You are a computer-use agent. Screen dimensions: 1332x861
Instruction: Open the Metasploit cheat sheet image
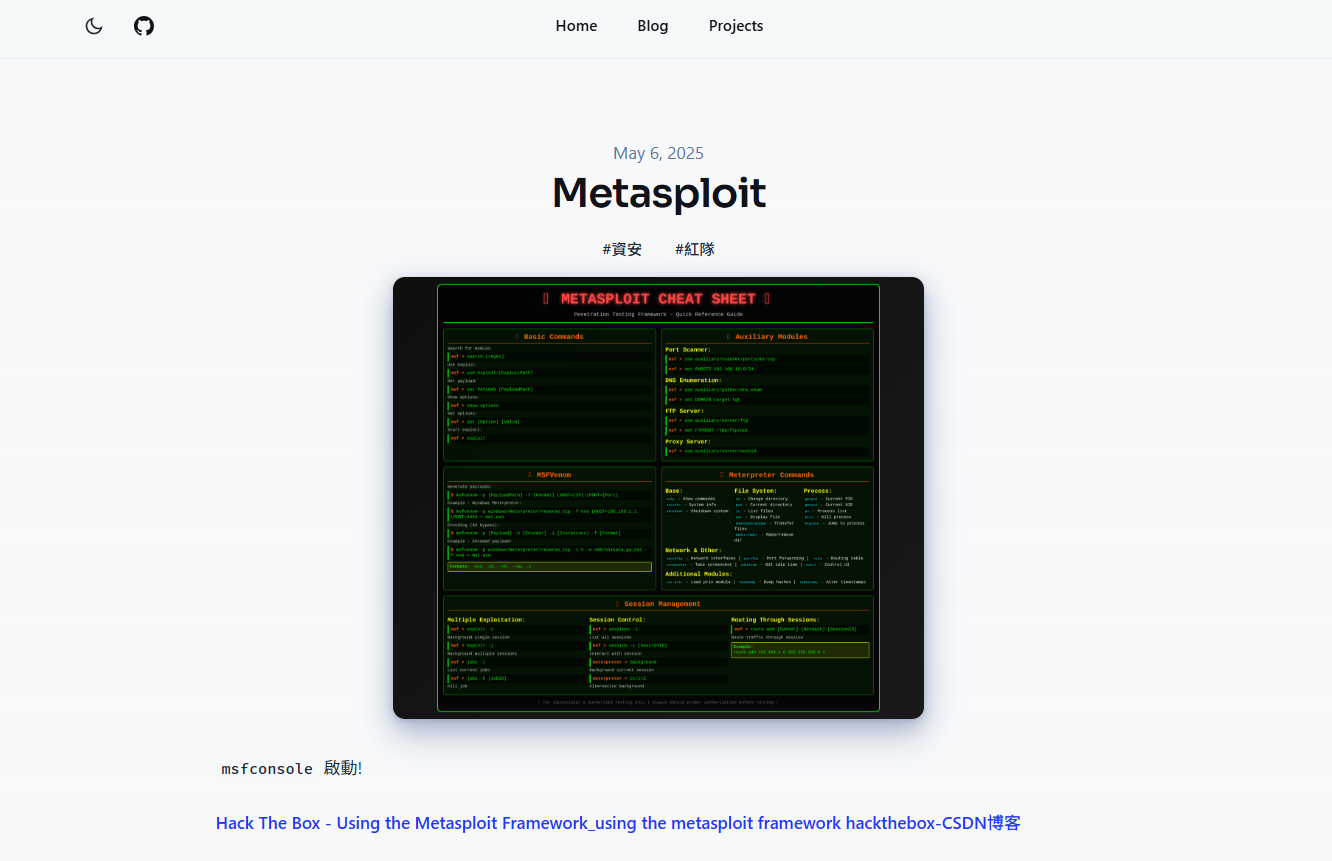tap(658, 498)
